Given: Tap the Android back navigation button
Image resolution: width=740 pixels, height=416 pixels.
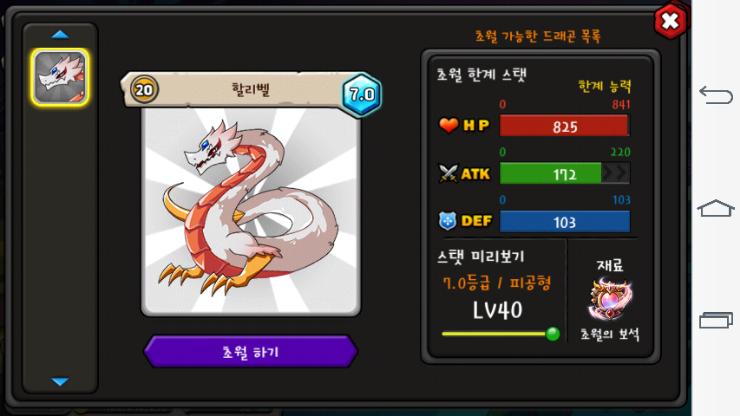Looking at the screenshot, I should coord(716,95).
